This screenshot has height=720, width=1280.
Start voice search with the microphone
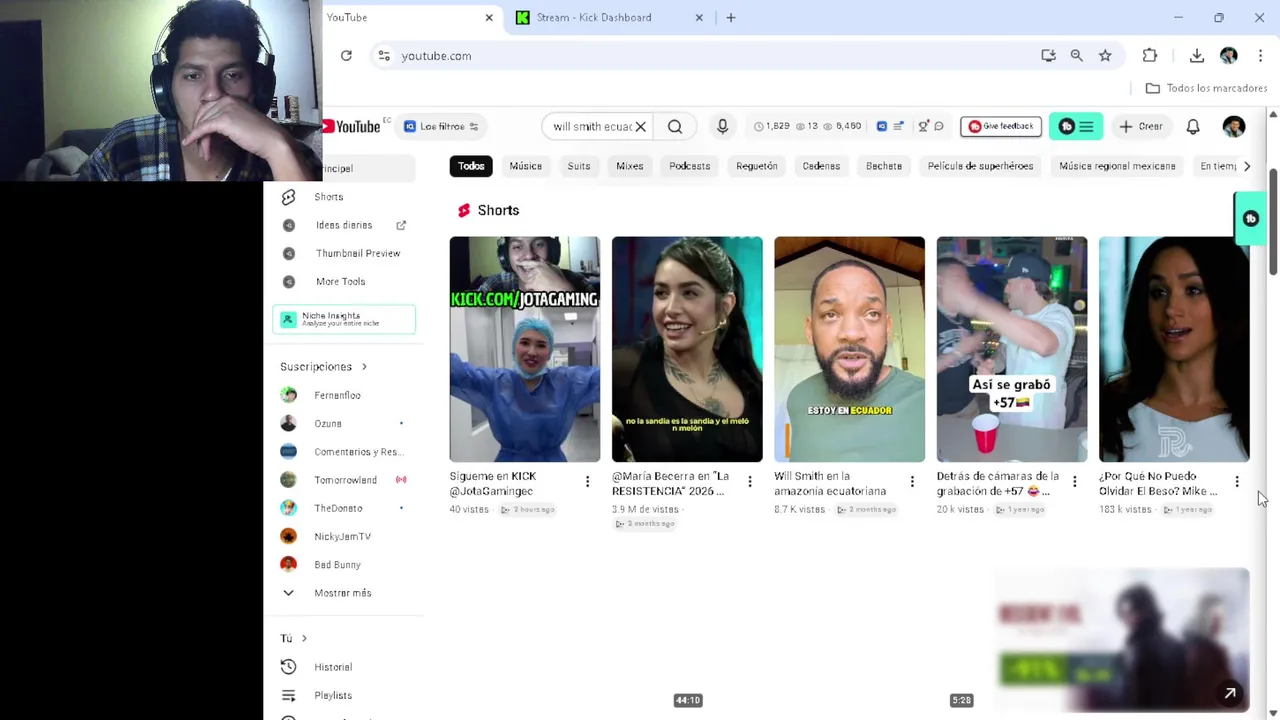[x=722, y=126]
